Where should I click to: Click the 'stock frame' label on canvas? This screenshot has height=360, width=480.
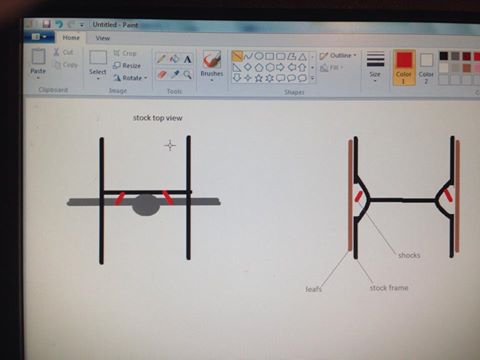[x=389, y=288]
